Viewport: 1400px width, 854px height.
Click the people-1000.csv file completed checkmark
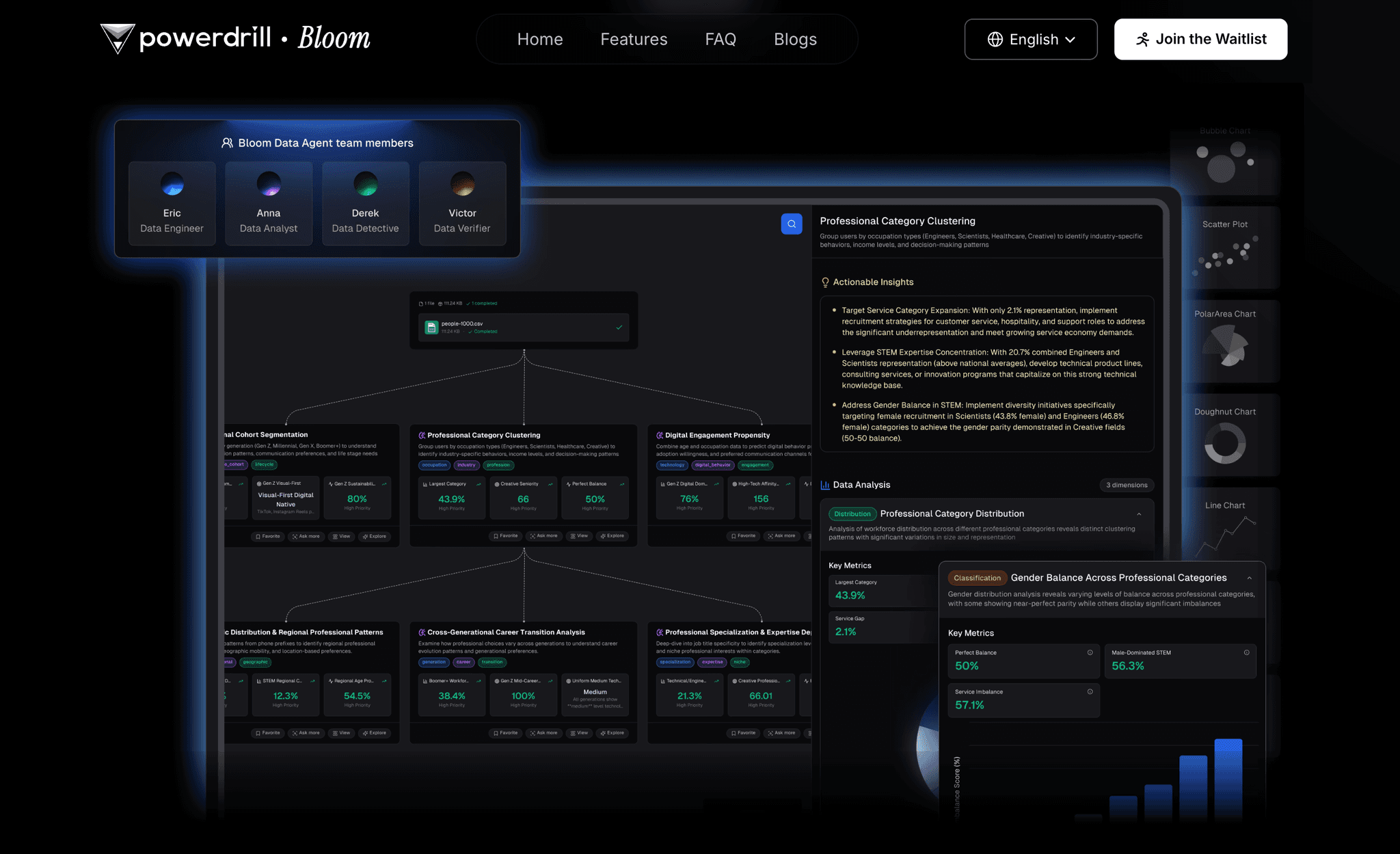tap(619, 328)
